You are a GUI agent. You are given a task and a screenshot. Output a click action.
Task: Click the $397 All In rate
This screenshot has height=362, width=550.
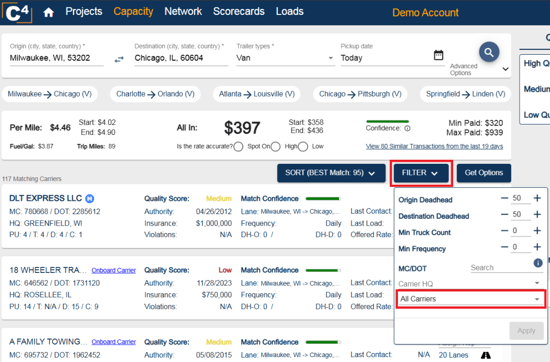tap(242, 128)
